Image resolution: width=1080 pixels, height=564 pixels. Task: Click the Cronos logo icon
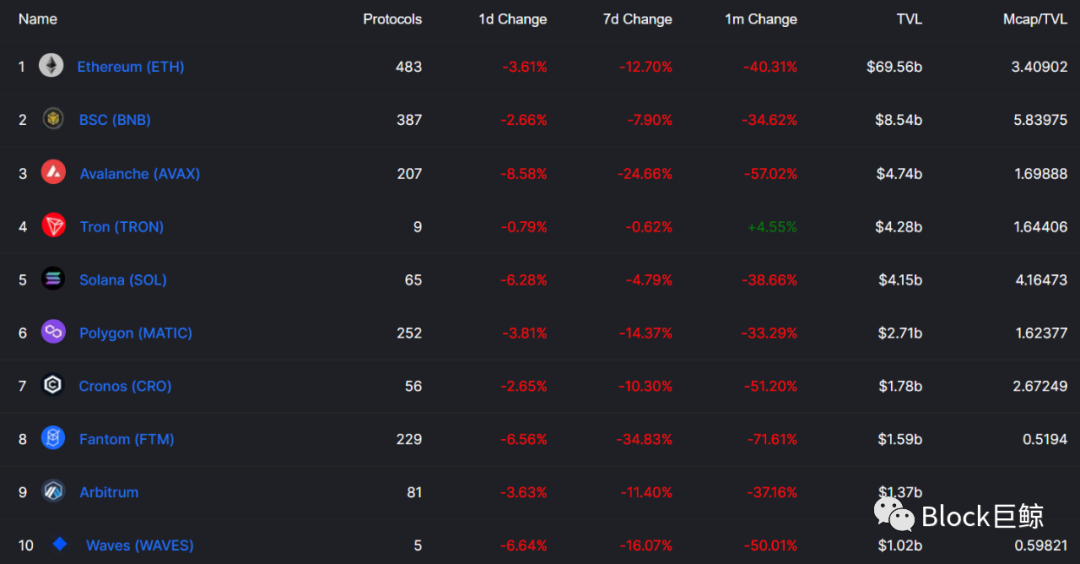coord(53,385)
